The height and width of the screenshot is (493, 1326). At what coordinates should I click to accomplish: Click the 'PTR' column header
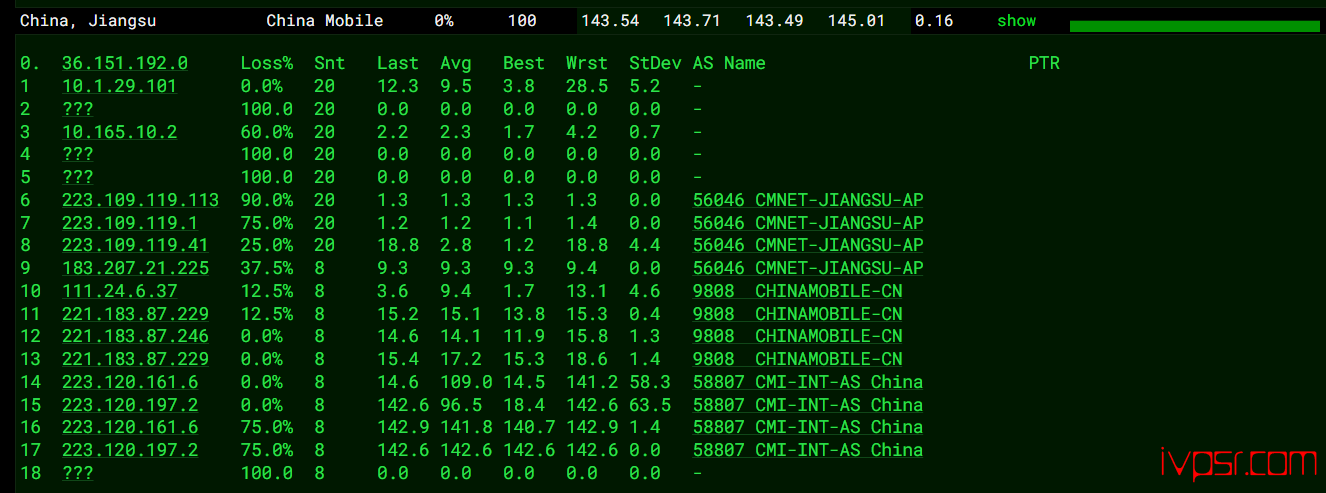(1044, 63)
